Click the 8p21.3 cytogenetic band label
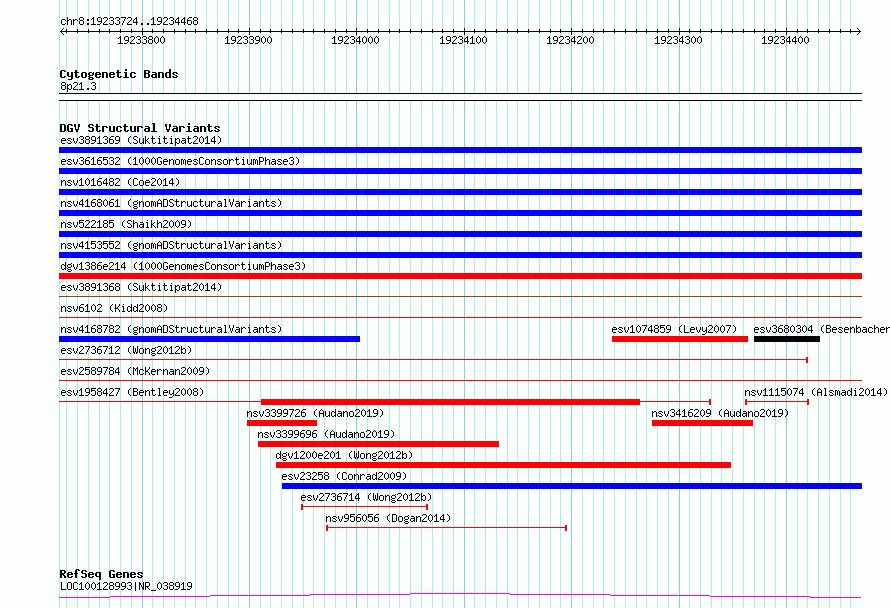Screen dimensions: 890x608 pos(78,87)
